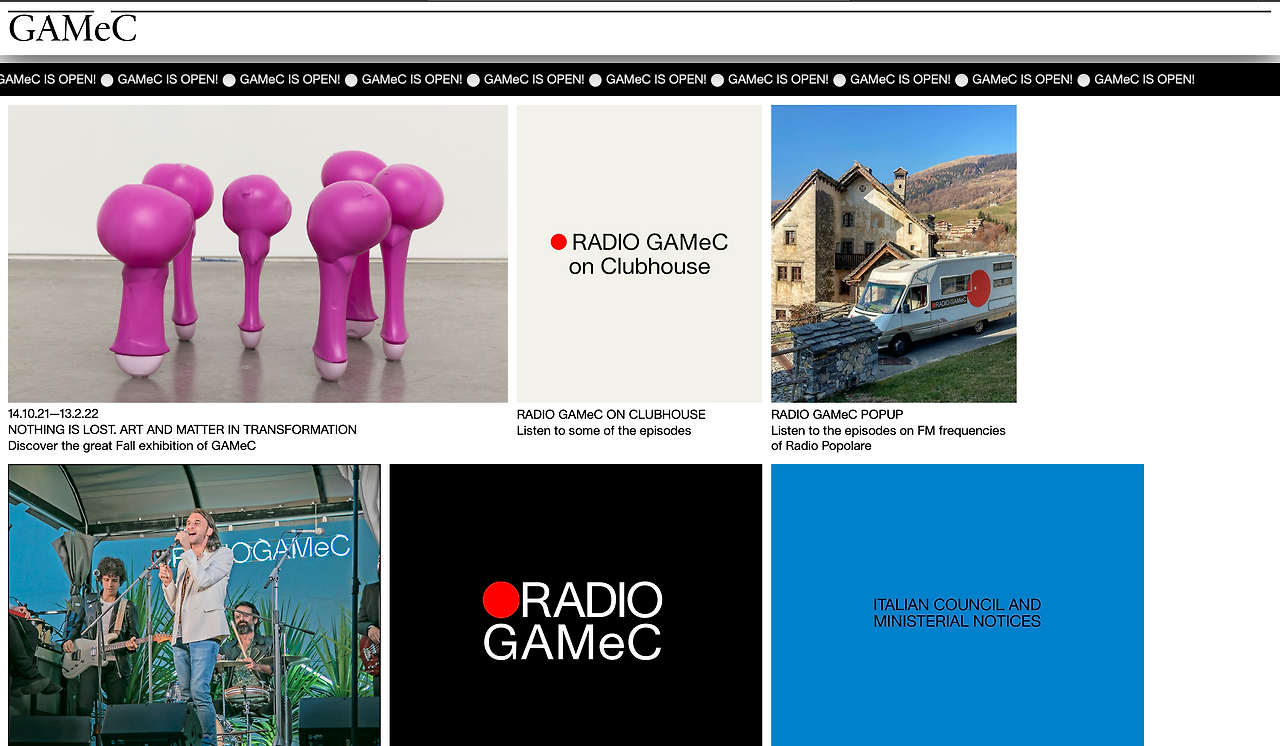Viewport: 1280px width, 746px height.
Task: Open 'NOTHING IS LOST. ART AND MATTER IN TRANSFORMATION' link
Action: coord(182,430)
